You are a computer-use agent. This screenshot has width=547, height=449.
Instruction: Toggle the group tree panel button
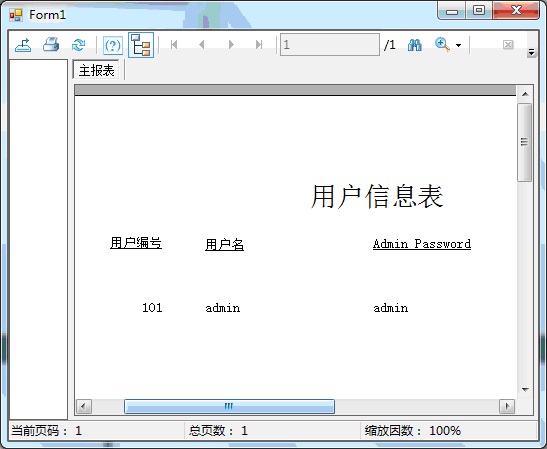click(141, 45)
